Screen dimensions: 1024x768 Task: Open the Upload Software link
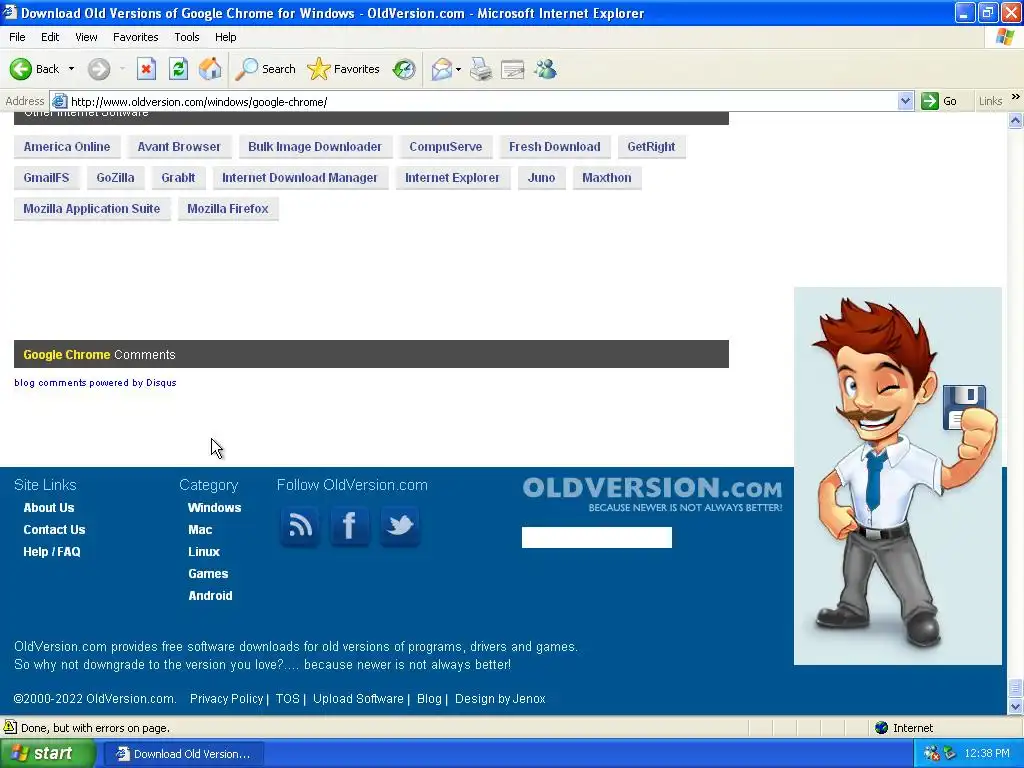click(x=358, y=699)
